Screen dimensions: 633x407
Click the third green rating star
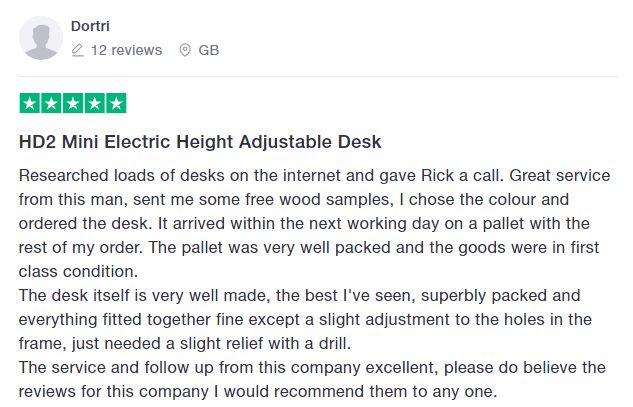click(73, 103)
